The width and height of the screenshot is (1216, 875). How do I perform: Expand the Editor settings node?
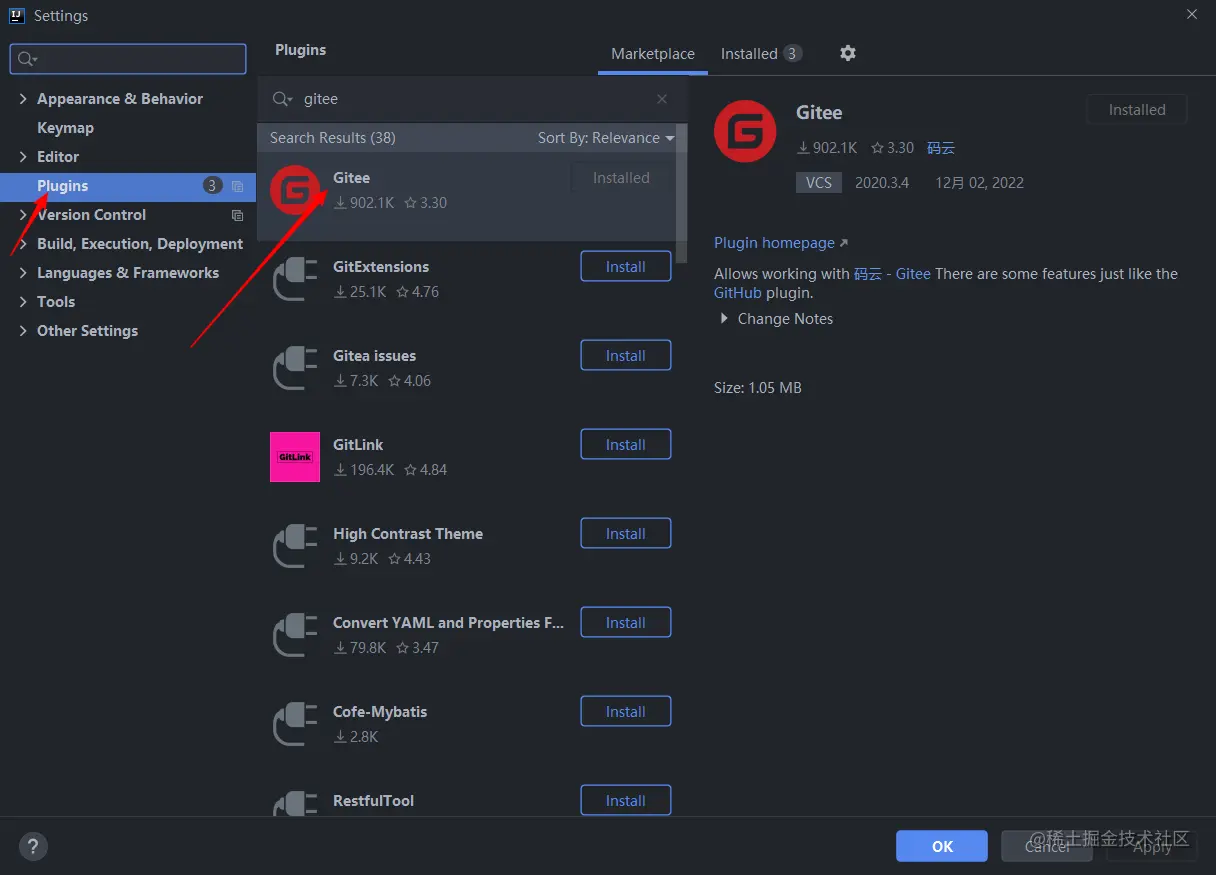23,157
